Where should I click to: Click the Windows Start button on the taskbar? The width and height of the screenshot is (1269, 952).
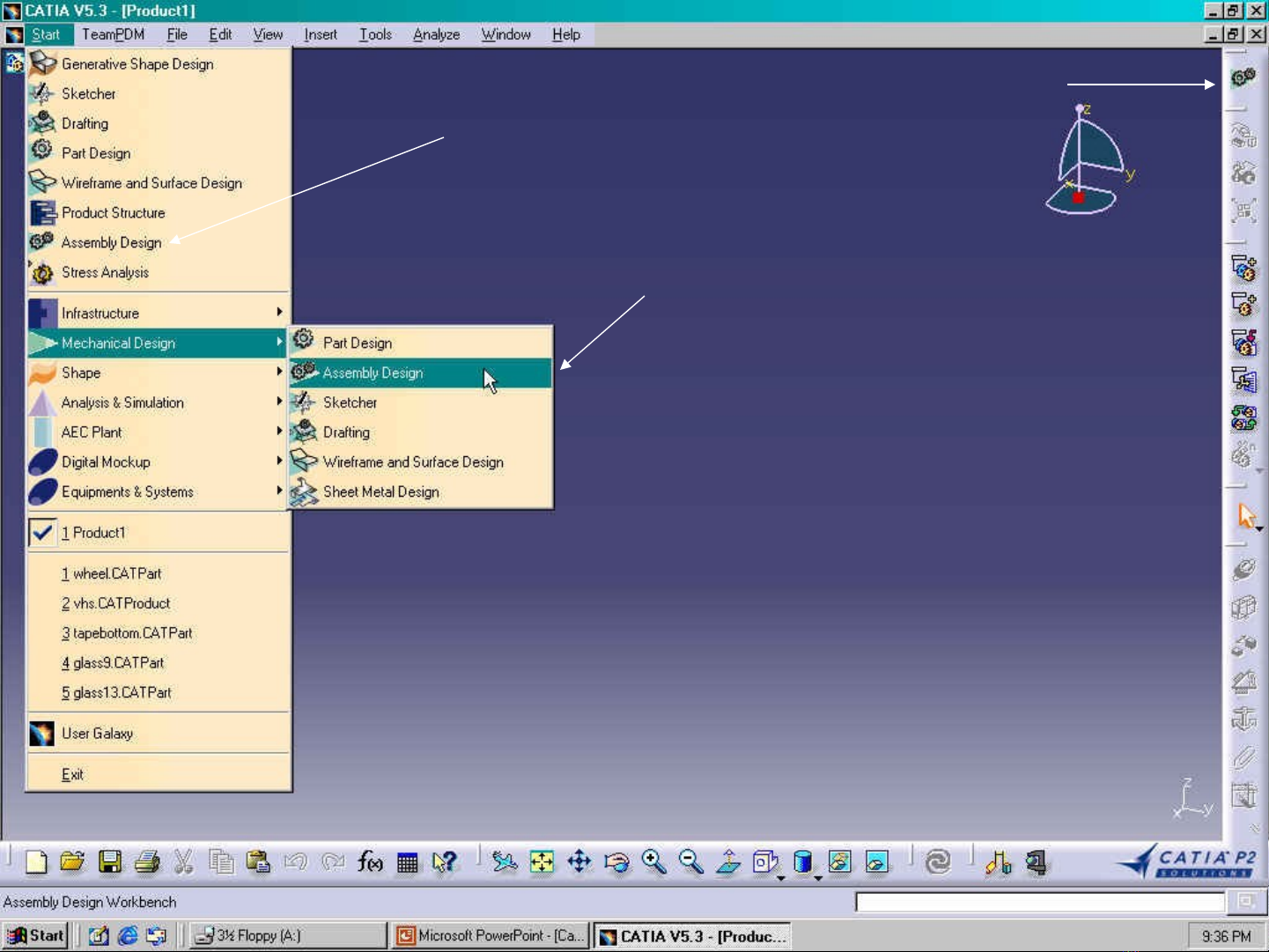[35, 935]
